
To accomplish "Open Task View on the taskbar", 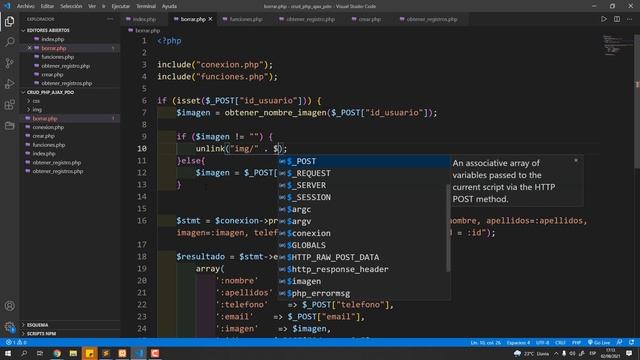I will click(x=40, y=353).
